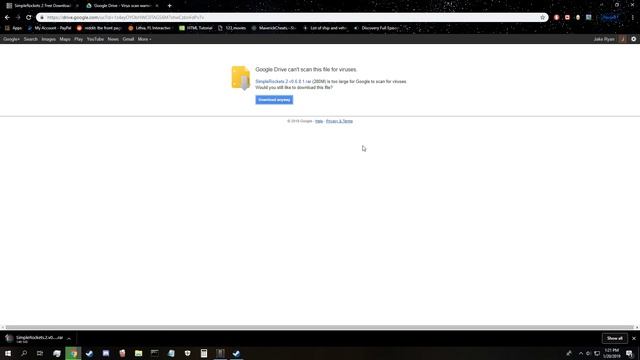Open the Privacy & Terms link
Screen dimensions: 640x360
tap(339, 121)
